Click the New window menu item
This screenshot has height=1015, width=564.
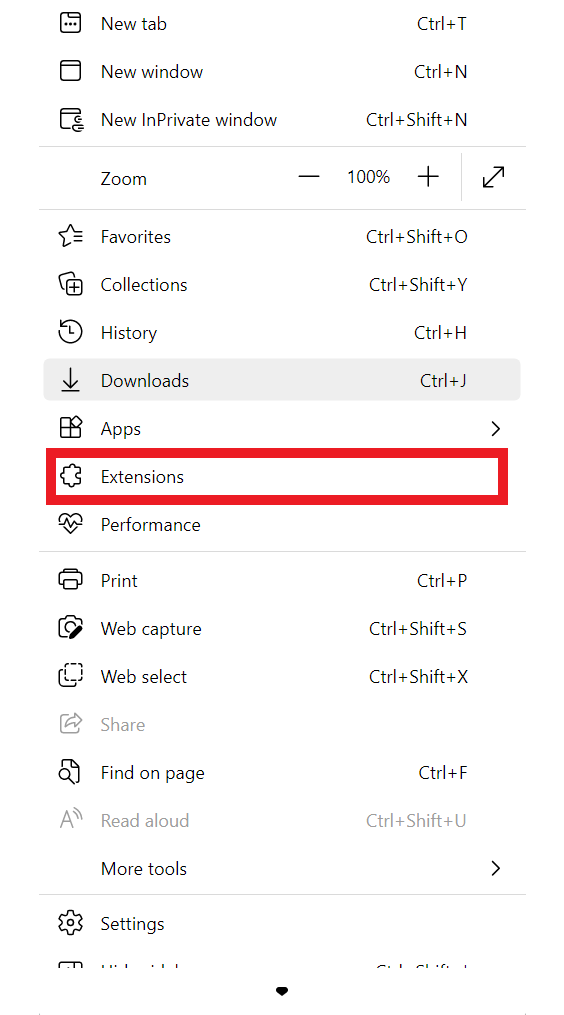pyautogui.click(x=282, y=72)
